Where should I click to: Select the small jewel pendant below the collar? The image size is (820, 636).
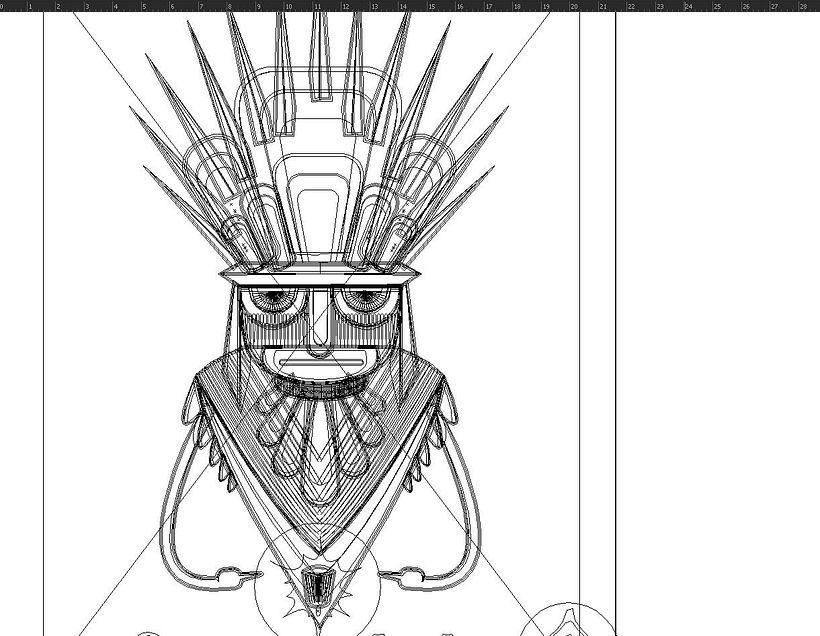tap(317, 587)
